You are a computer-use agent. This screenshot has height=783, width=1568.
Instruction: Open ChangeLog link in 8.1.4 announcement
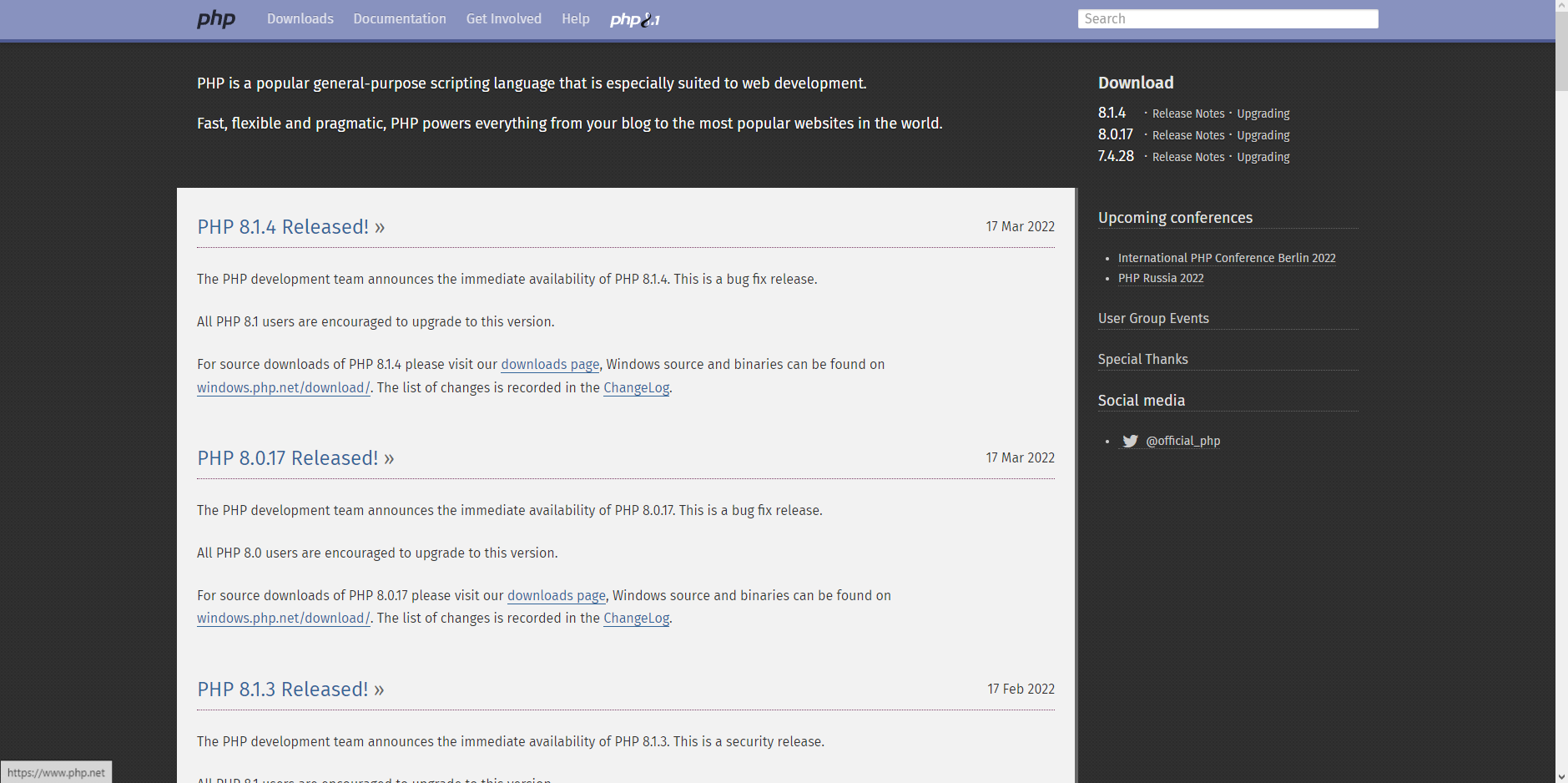point(636,387)
